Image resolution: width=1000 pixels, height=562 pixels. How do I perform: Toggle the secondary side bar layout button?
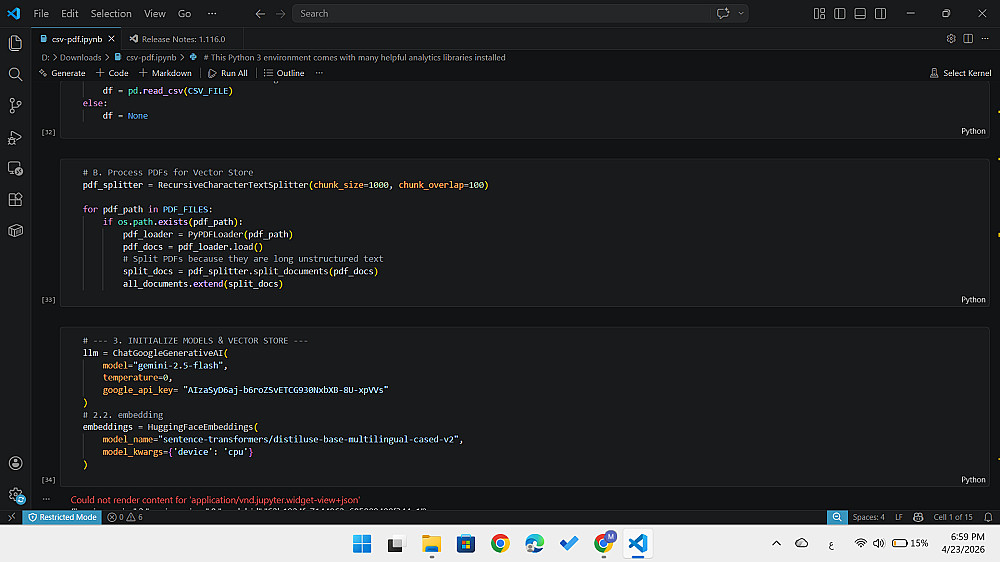(x=880, y=14)
